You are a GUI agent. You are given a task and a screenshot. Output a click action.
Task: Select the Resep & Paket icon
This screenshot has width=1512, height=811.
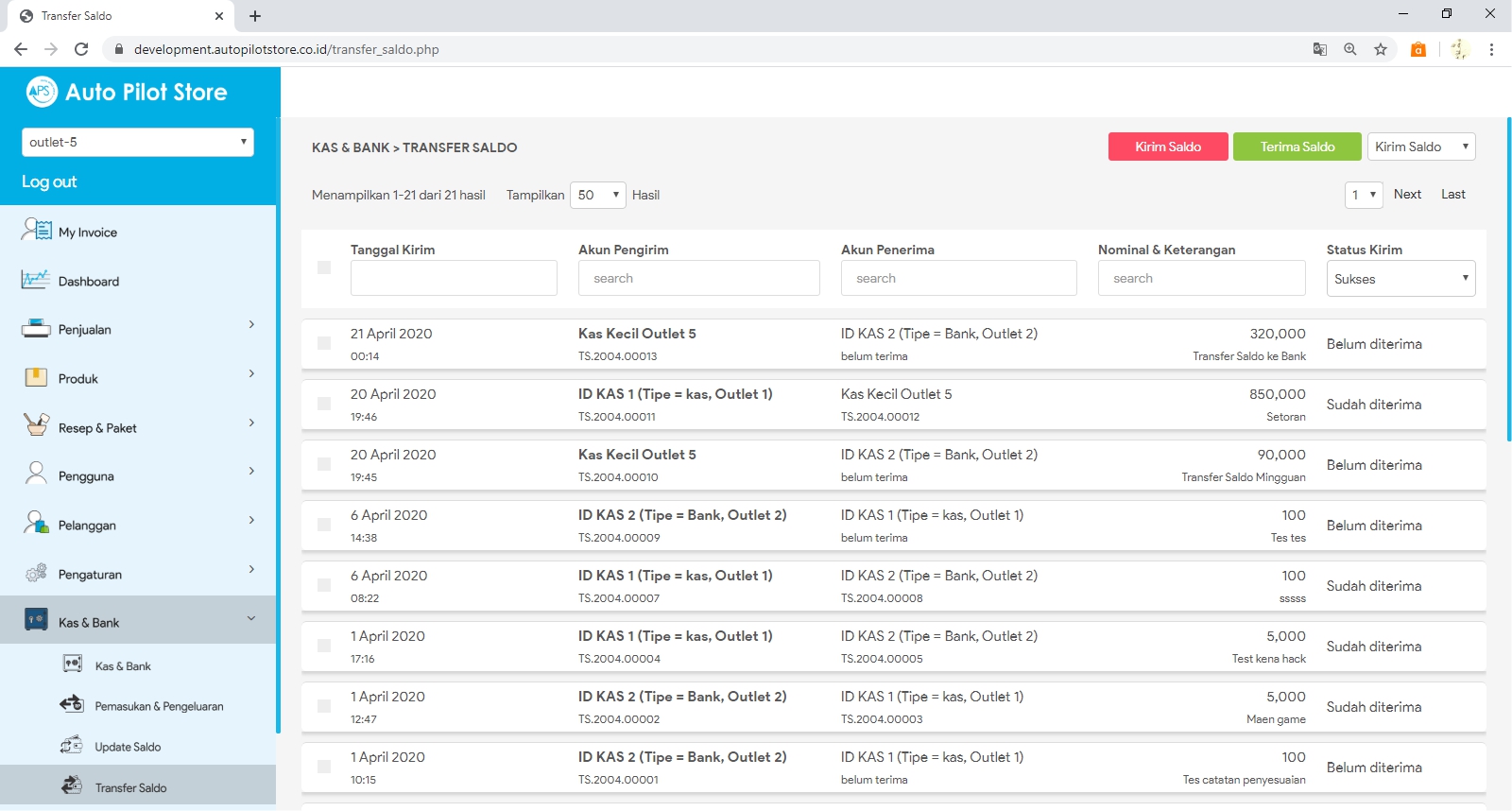click(x=36, y=425)
